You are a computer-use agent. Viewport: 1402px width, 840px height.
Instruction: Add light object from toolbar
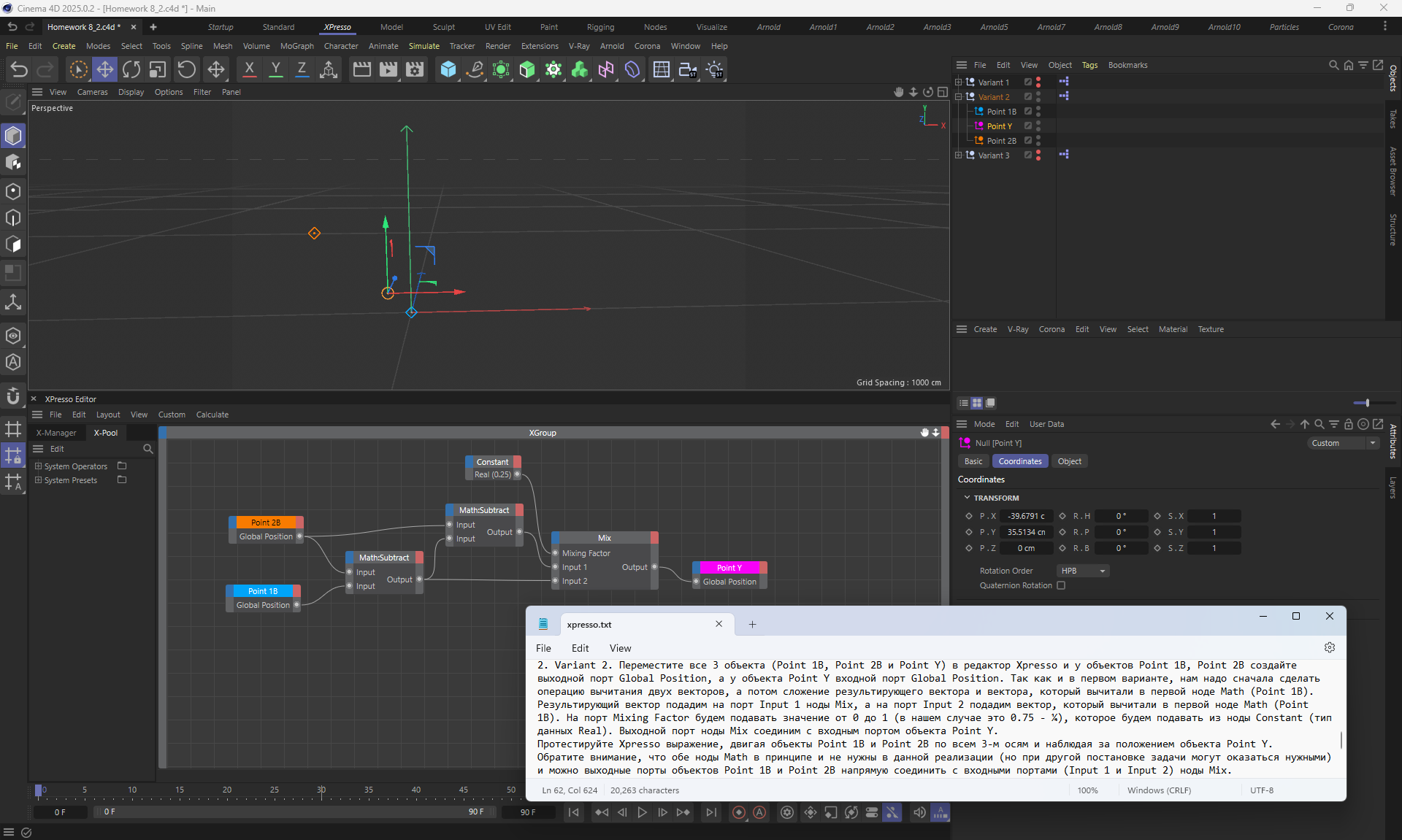click(715, 69)
